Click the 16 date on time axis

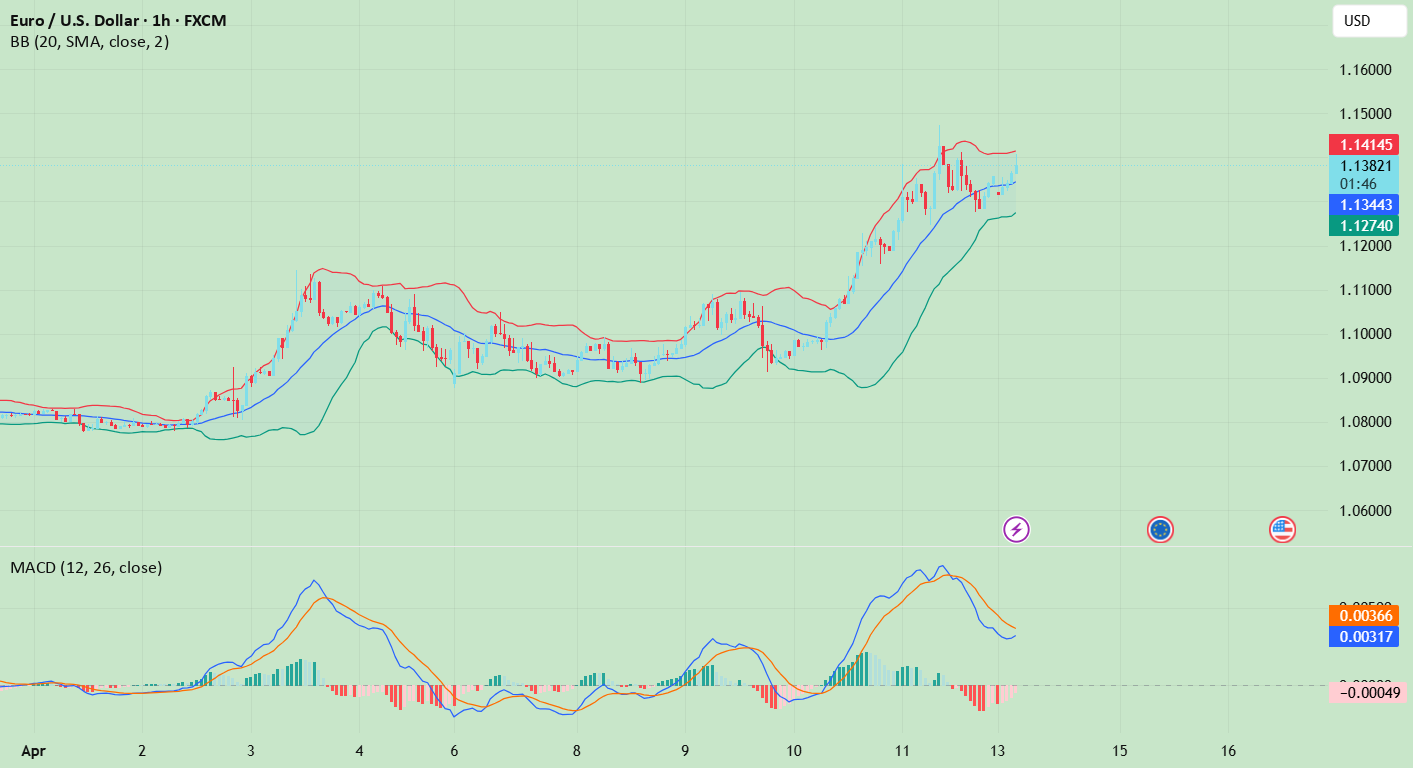[x=1228, y=750]
